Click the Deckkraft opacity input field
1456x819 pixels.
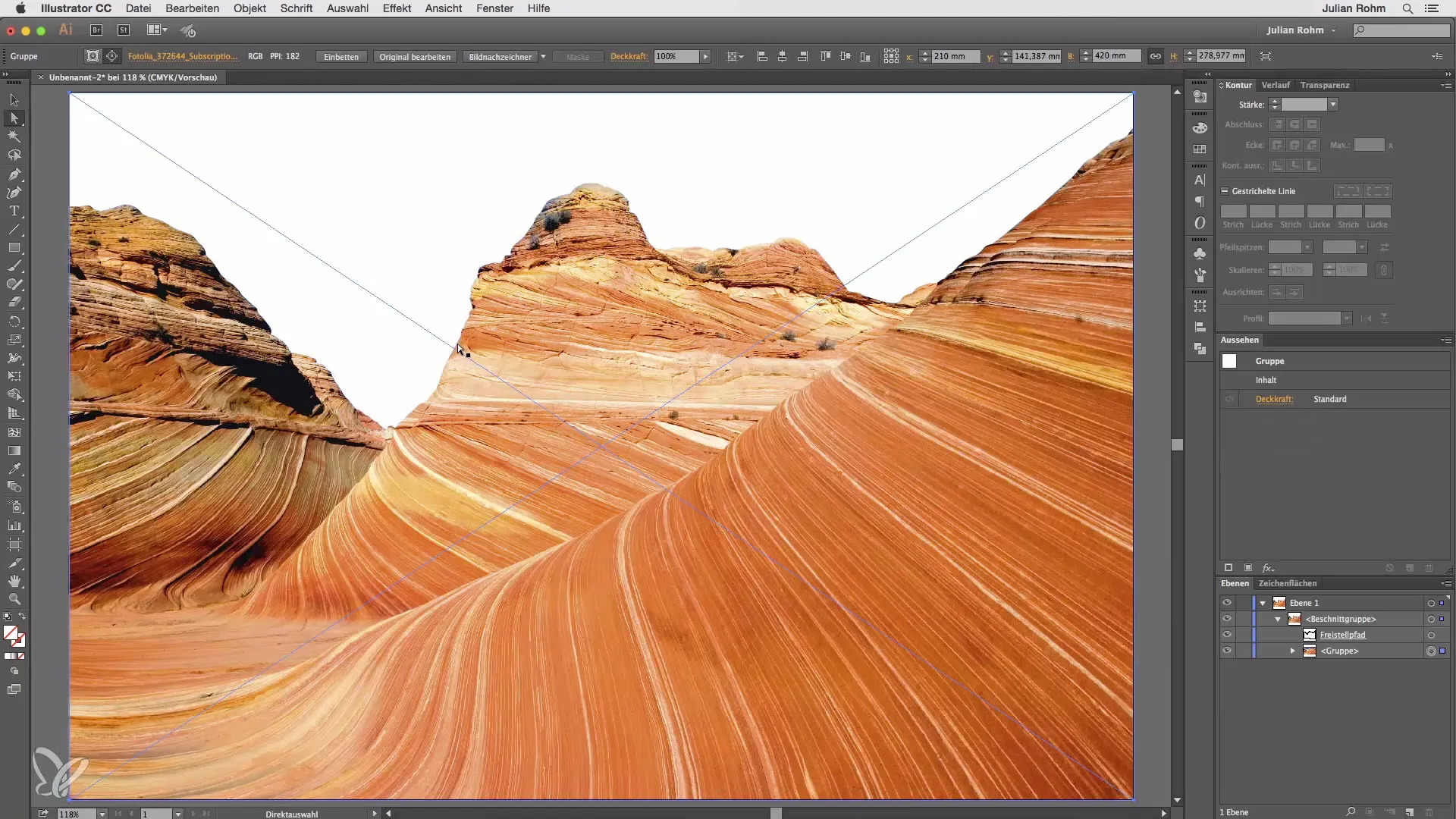(675, 57)
